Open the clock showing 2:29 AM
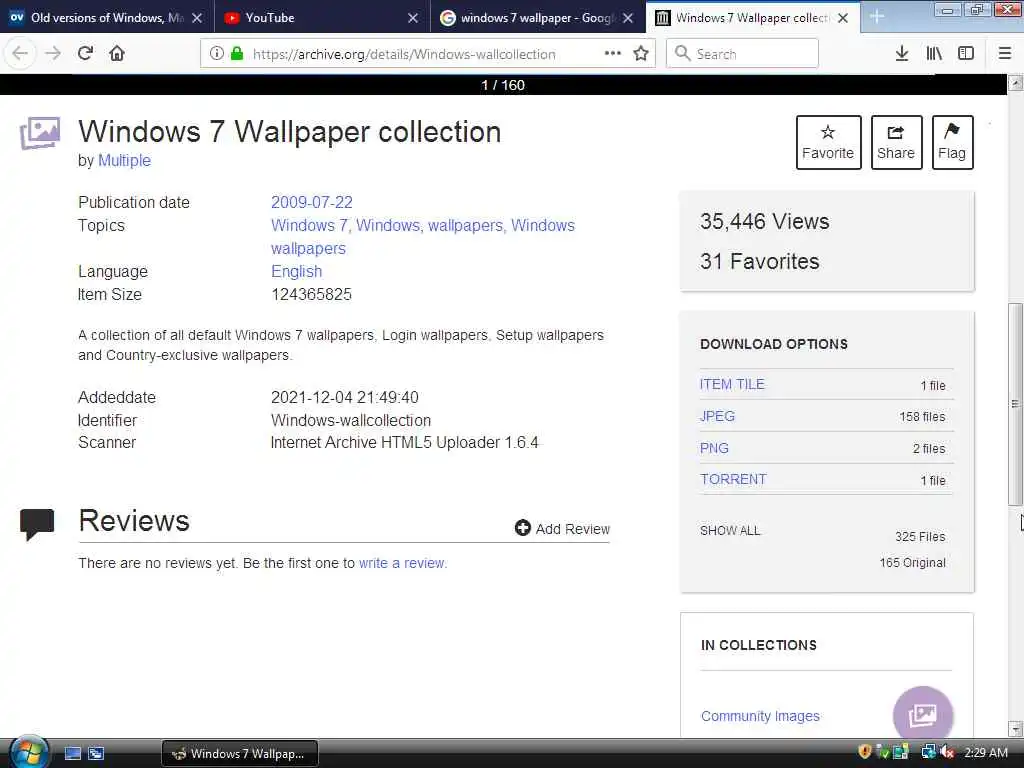 pyautogui.click(x=986, y=753)
